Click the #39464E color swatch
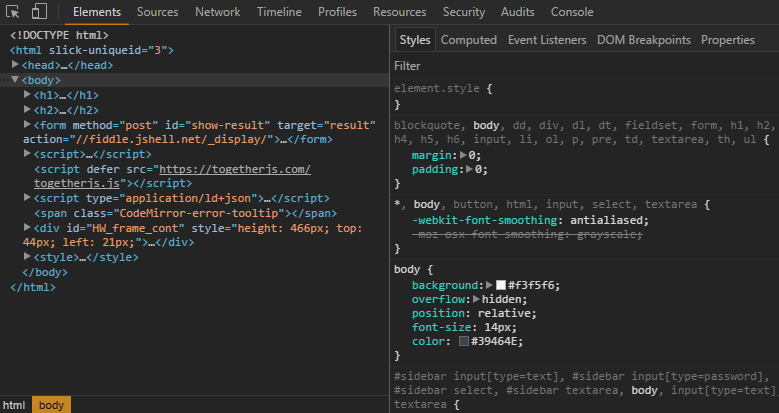The width and height of the screenshot is (779, 413). tap(464, 342)
